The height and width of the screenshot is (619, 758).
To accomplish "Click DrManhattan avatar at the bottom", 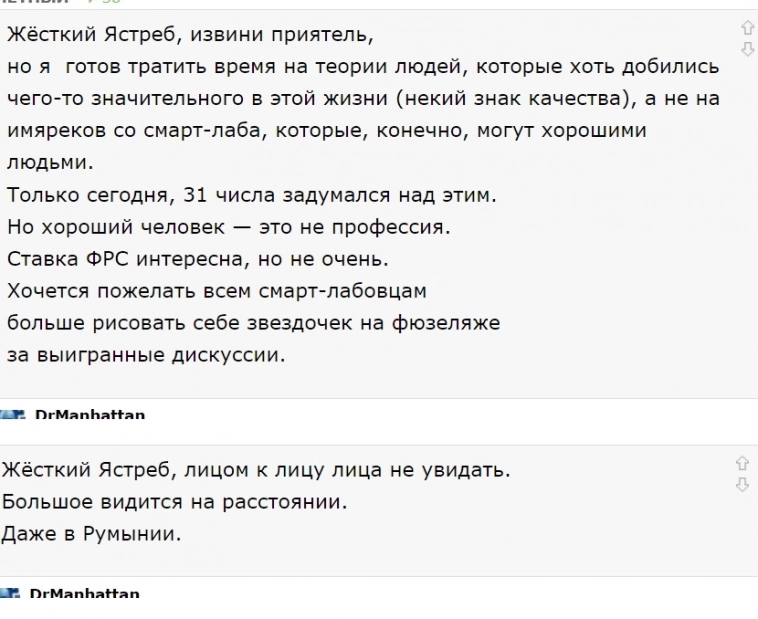I will 12,594.
